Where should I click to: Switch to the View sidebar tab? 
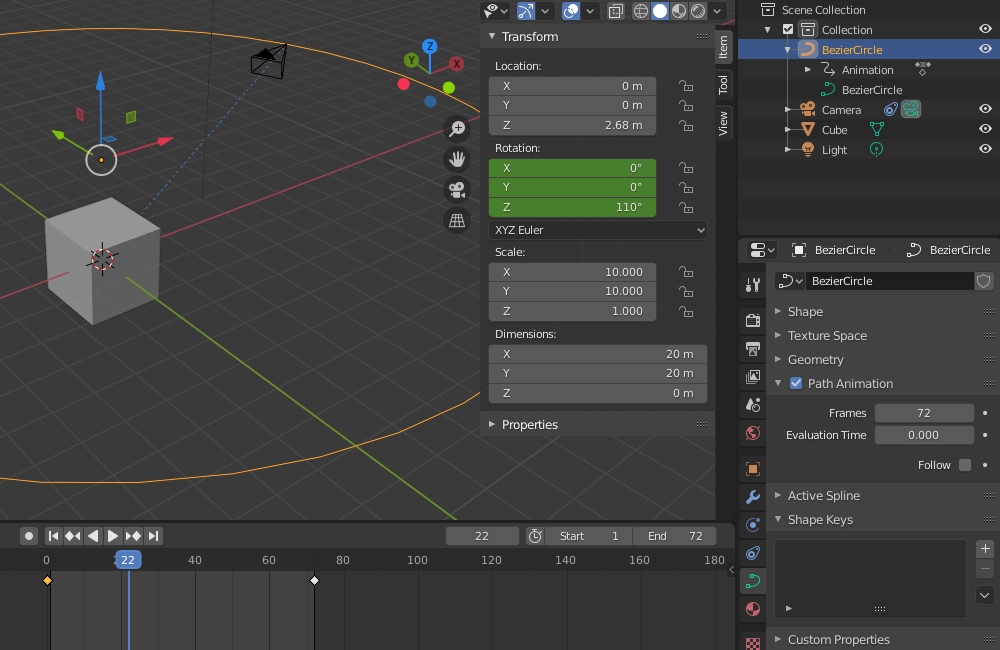point(723,122)
